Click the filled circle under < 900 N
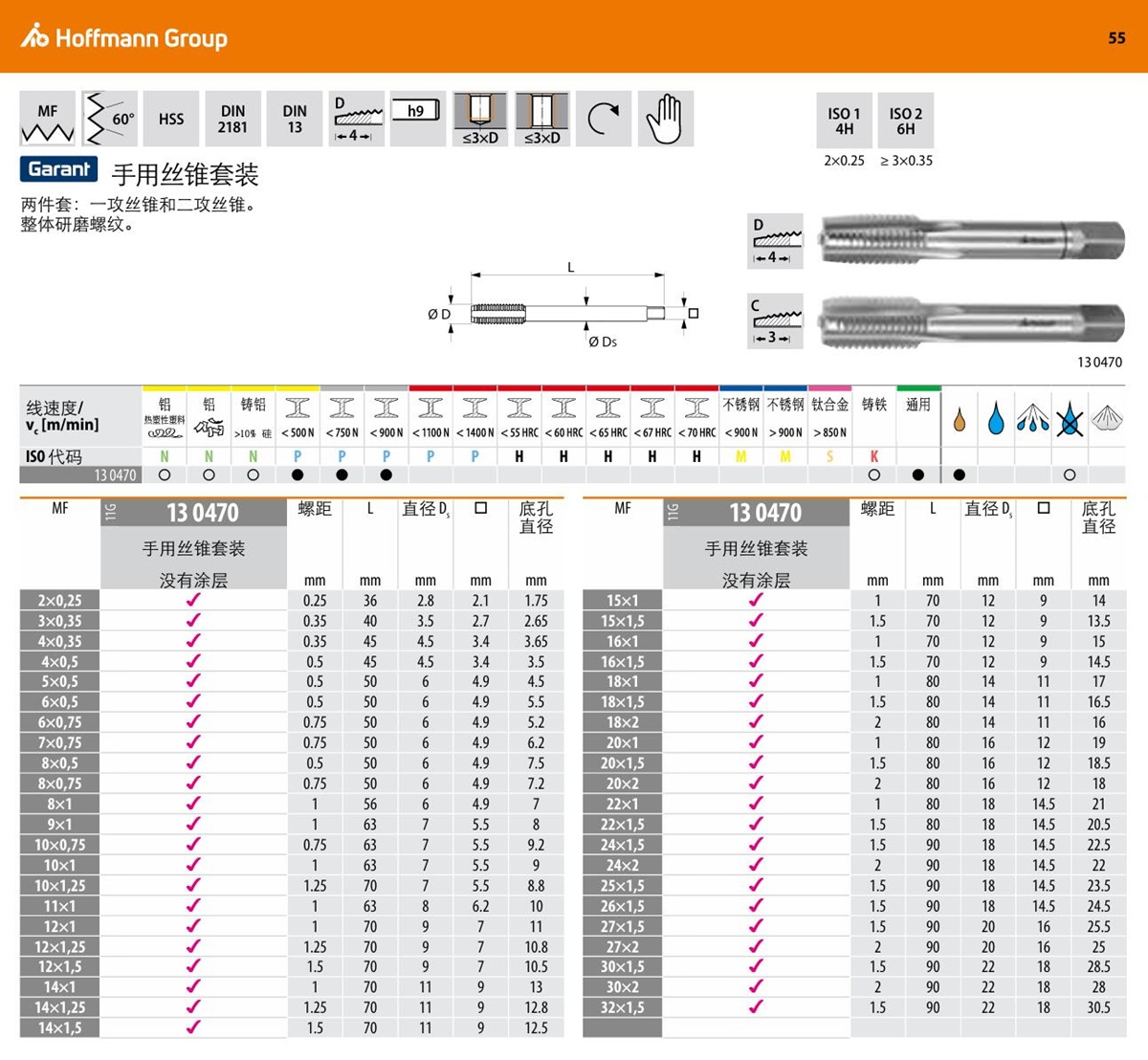This screenshot has height=1060, width=1148. [386, 475]
